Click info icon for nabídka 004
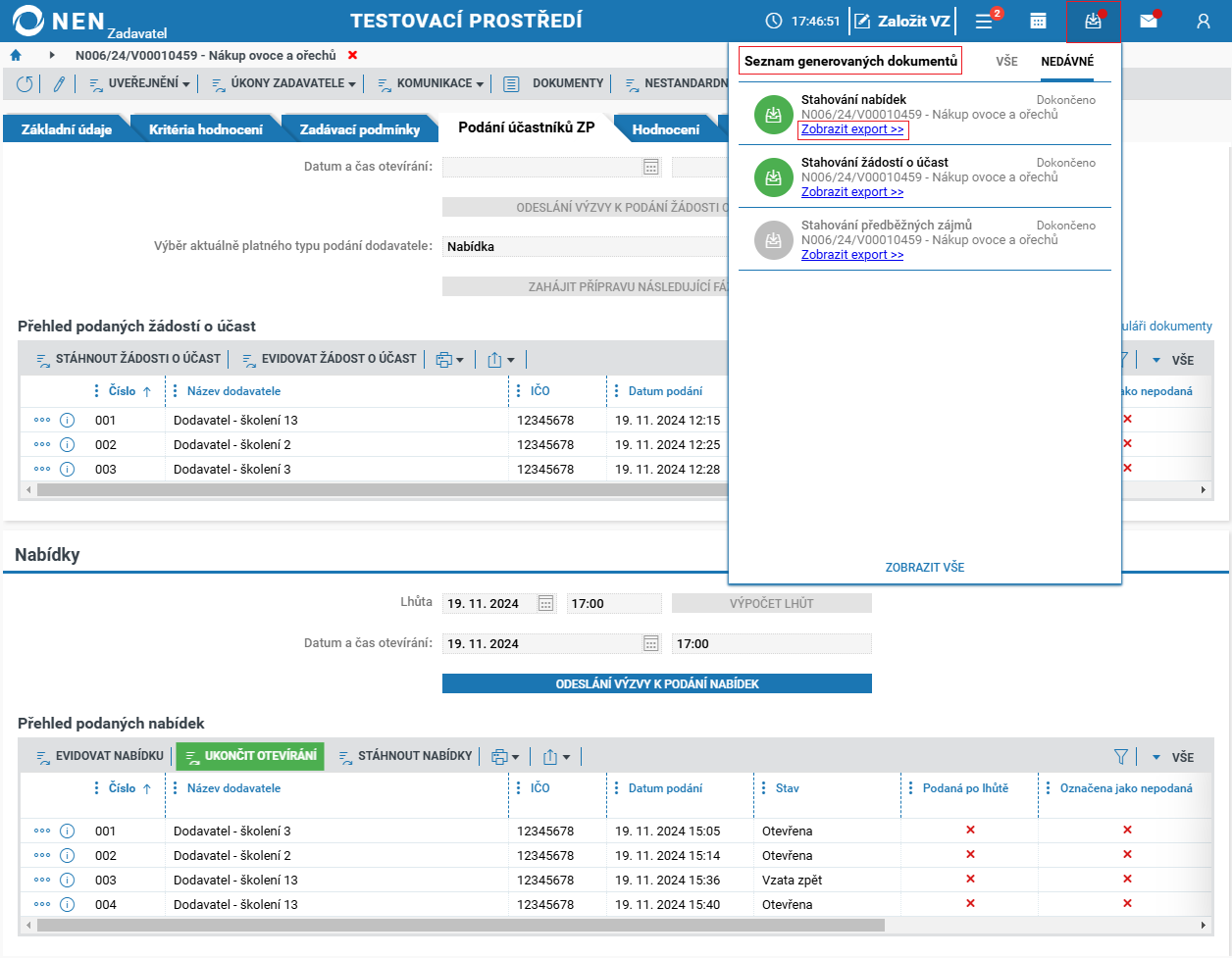The width and height of the screenshot is (1232, 958). coord(68,904)
